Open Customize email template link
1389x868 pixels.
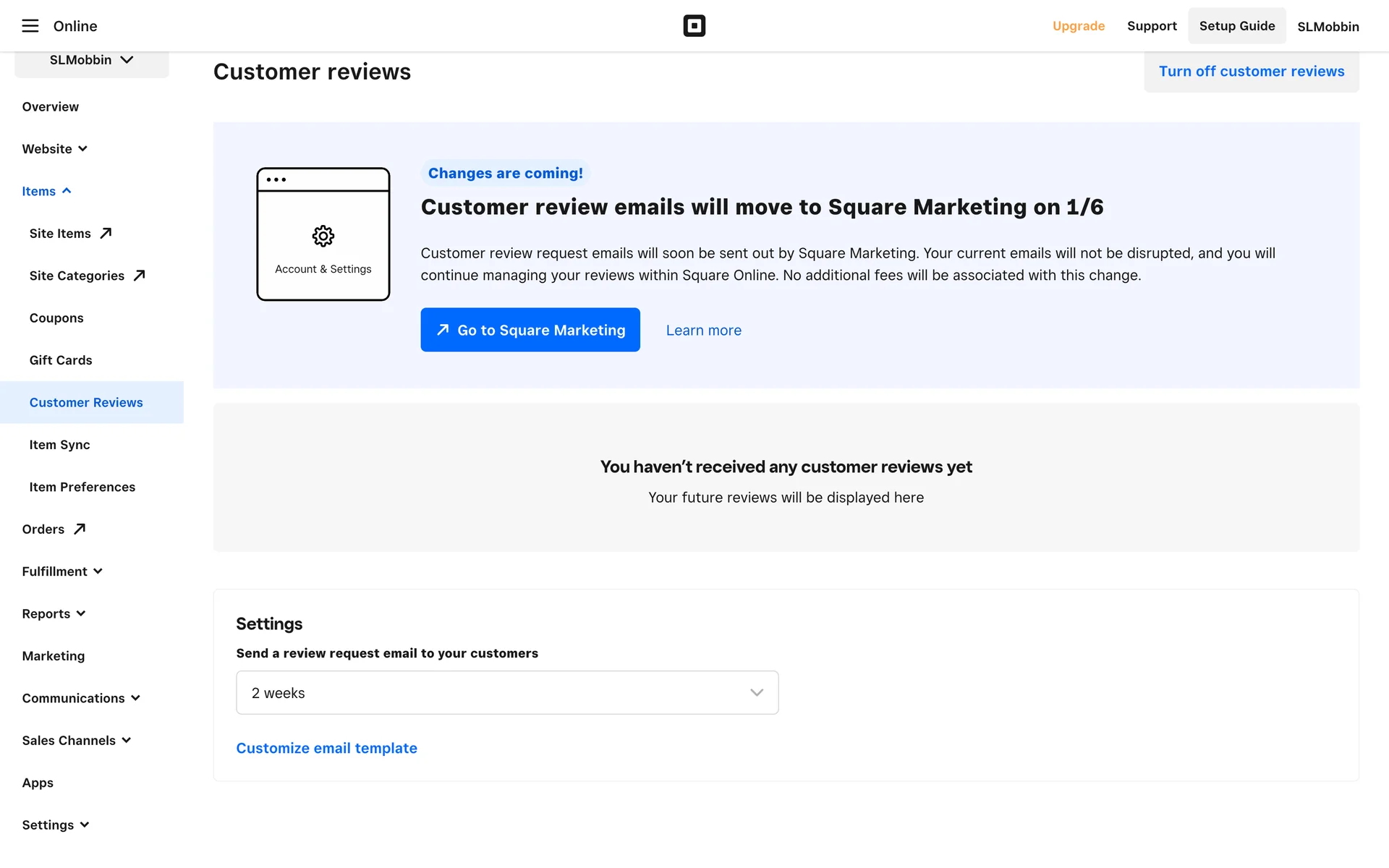click(326, 748)
